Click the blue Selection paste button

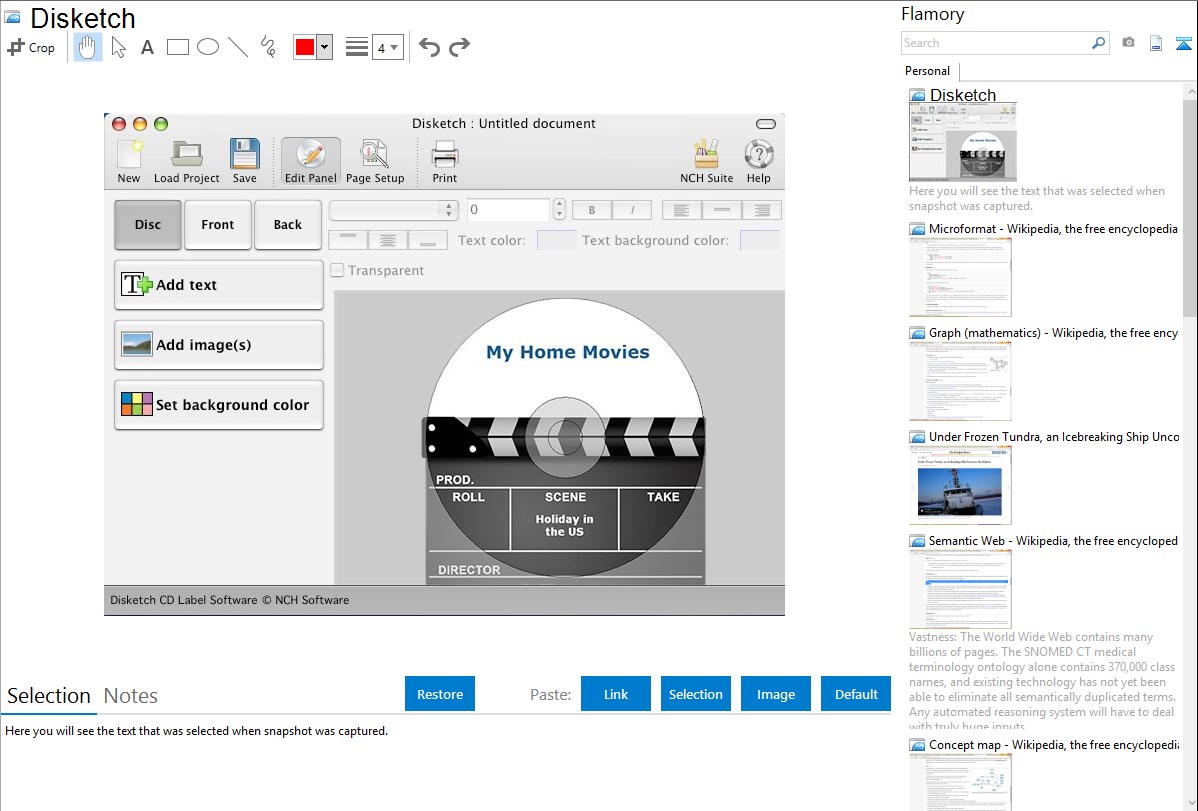(x=695, y=694)
